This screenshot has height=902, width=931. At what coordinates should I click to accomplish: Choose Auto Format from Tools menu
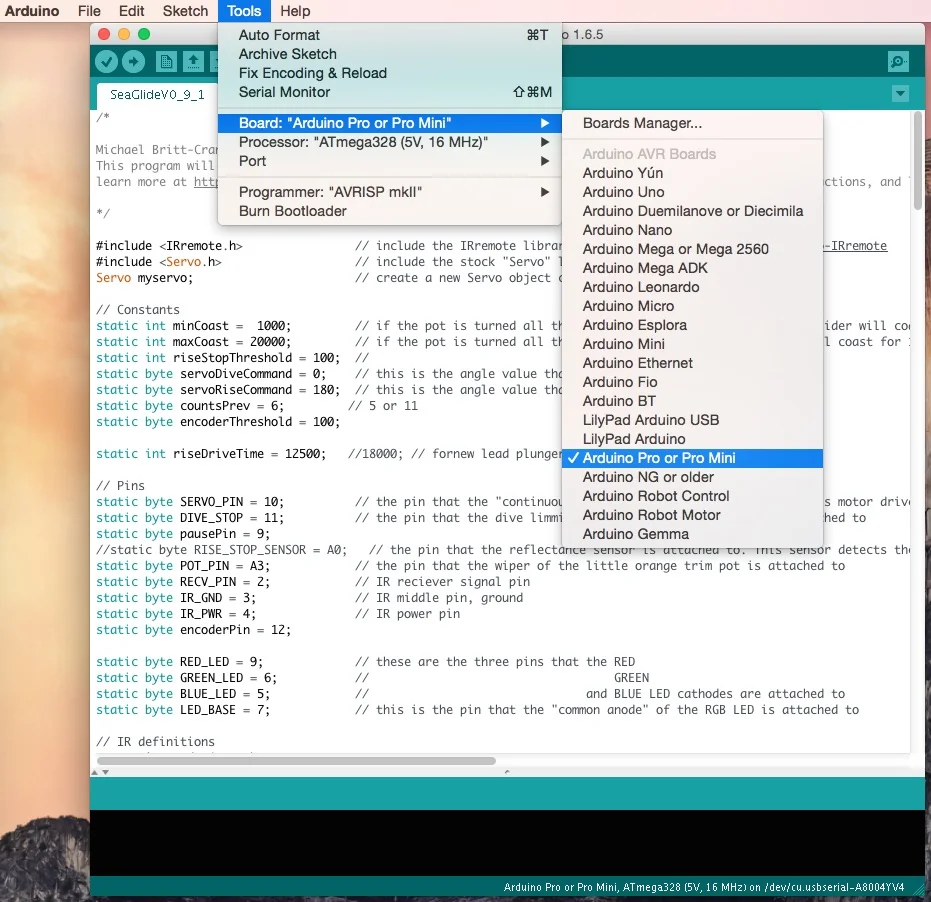click(x=390, y=35)
